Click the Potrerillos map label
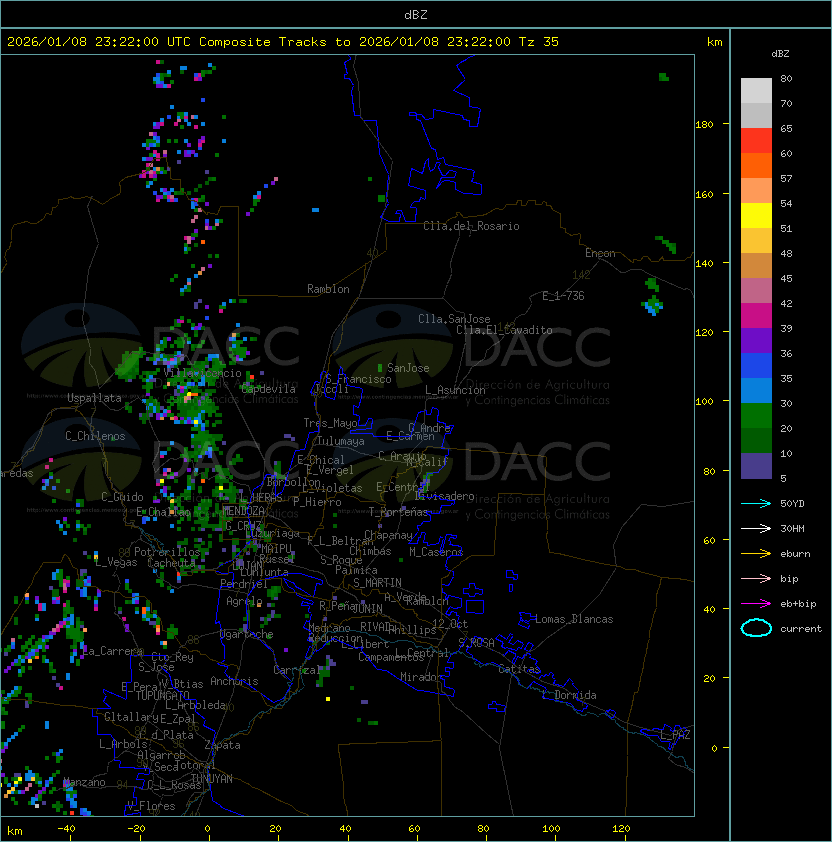This screenshot has width=832, height=842. tap(167, 551)
